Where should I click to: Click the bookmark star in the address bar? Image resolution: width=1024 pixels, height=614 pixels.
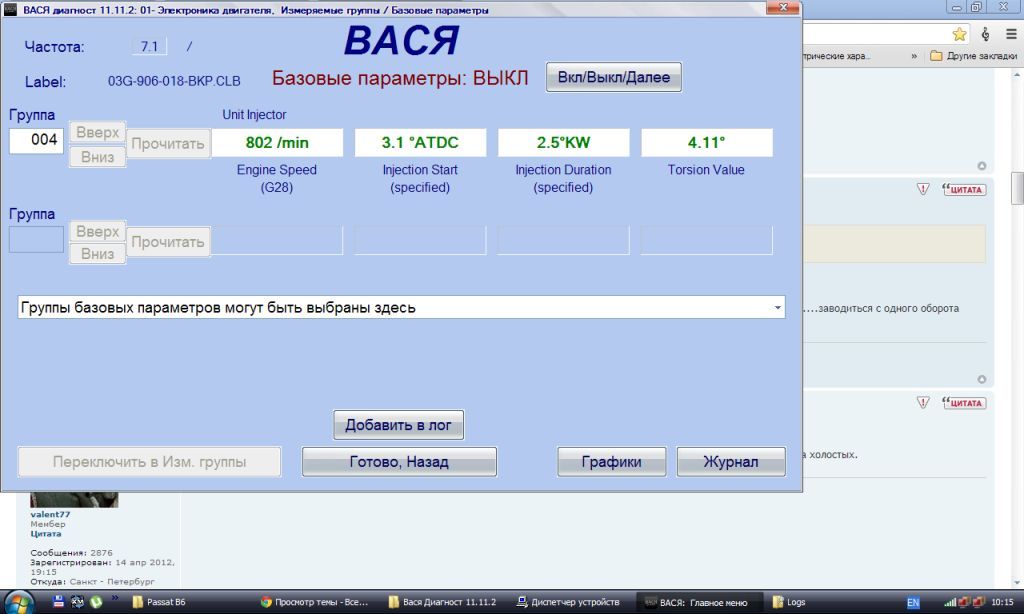(959, 34)
